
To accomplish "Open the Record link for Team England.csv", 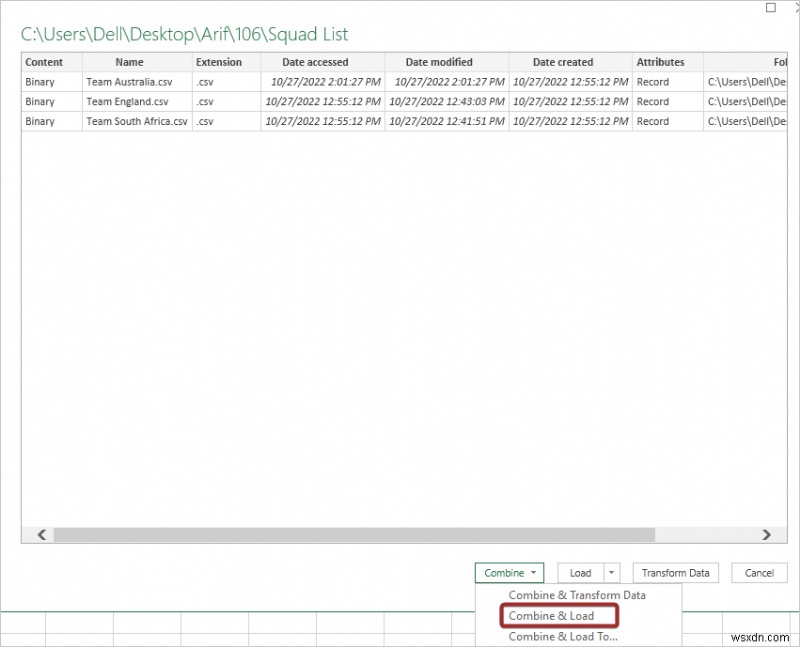I will click(x=652, y=101).
